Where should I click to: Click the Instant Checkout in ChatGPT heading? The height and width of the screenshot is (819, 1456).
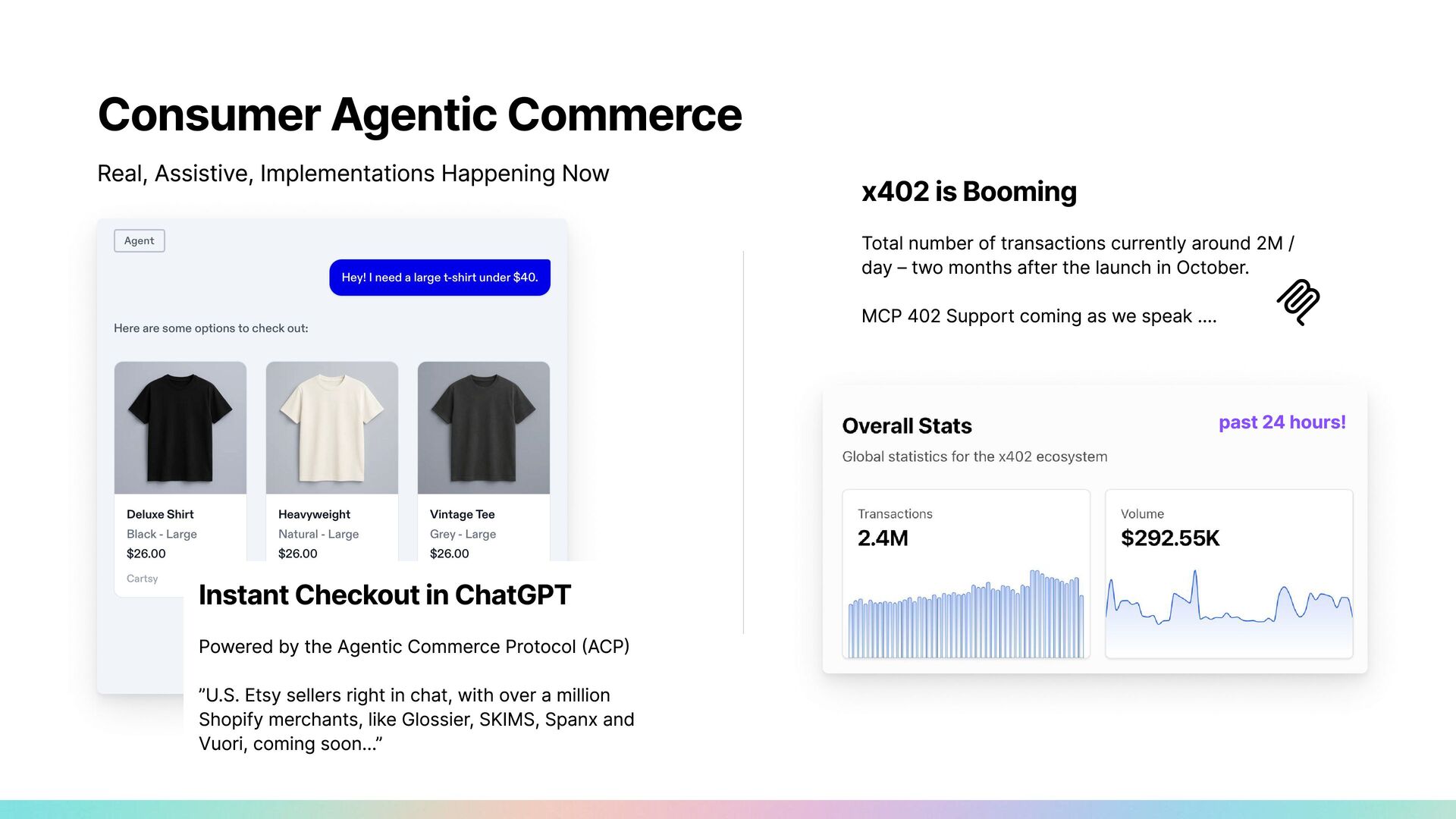(384, 595)
